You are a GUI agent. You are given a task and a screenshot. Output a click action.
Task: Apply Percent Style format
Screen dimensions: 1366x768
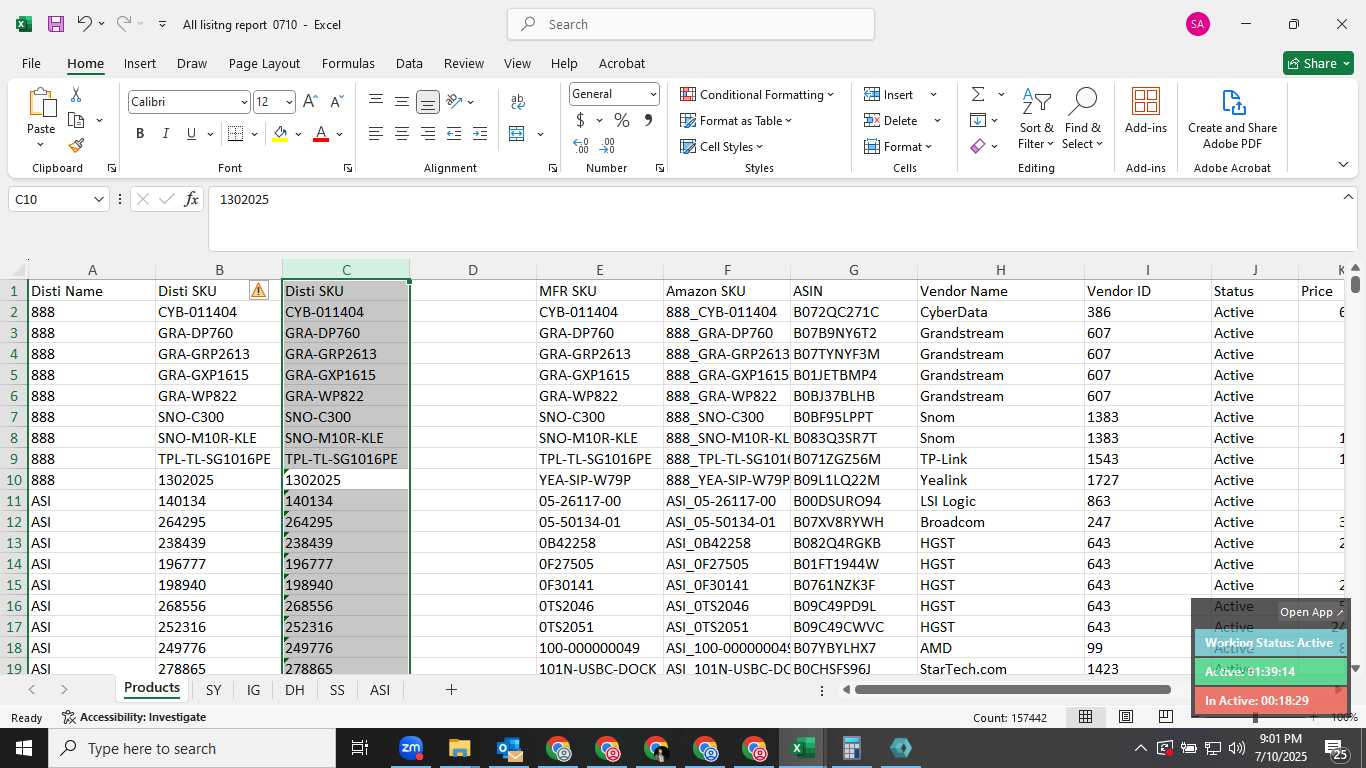click(622, 121)
